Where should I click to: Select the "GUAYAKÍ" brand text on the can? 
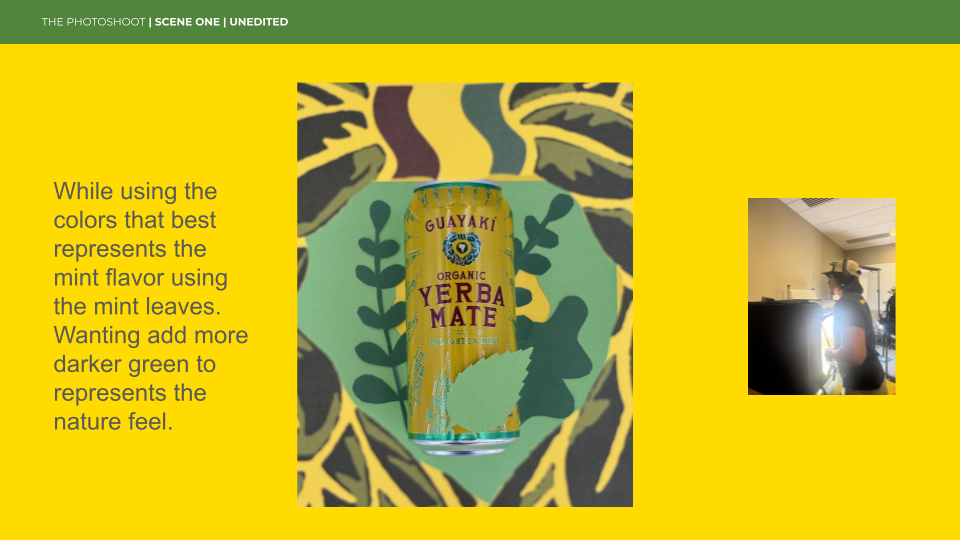(x=460, y=223)
